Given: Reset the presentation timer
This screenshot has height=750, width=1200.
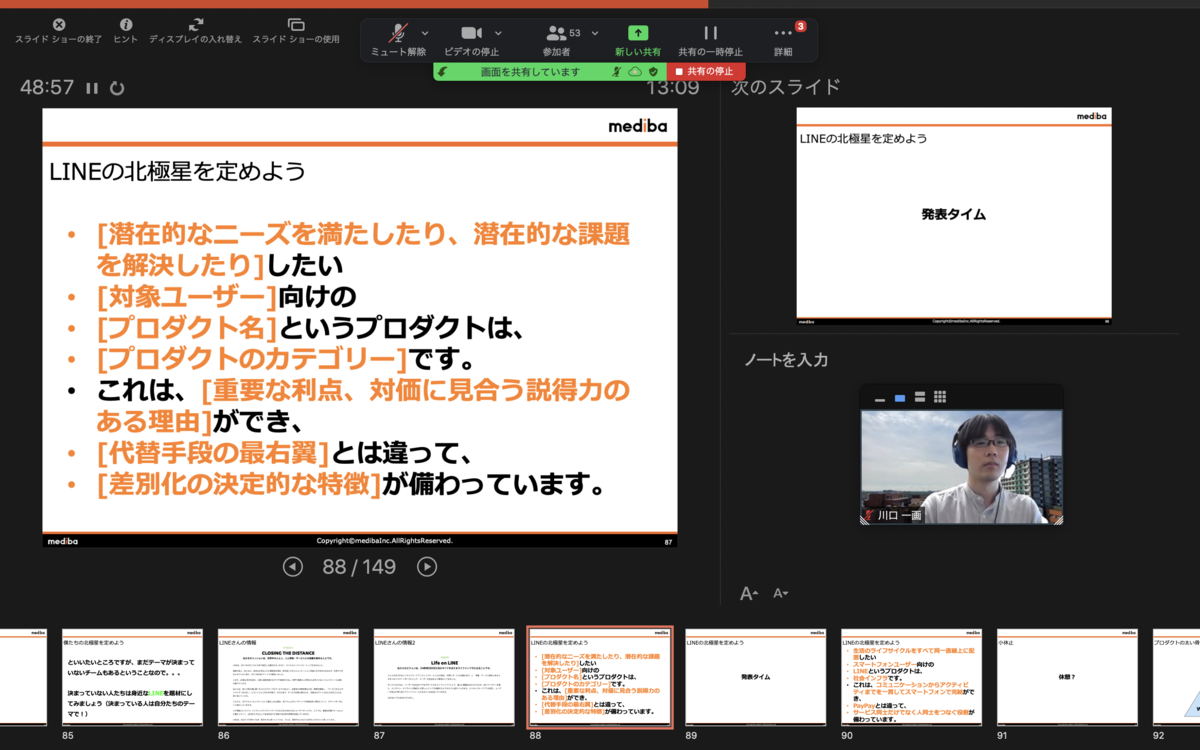Looking at the screenshot, I should (117, 88).
